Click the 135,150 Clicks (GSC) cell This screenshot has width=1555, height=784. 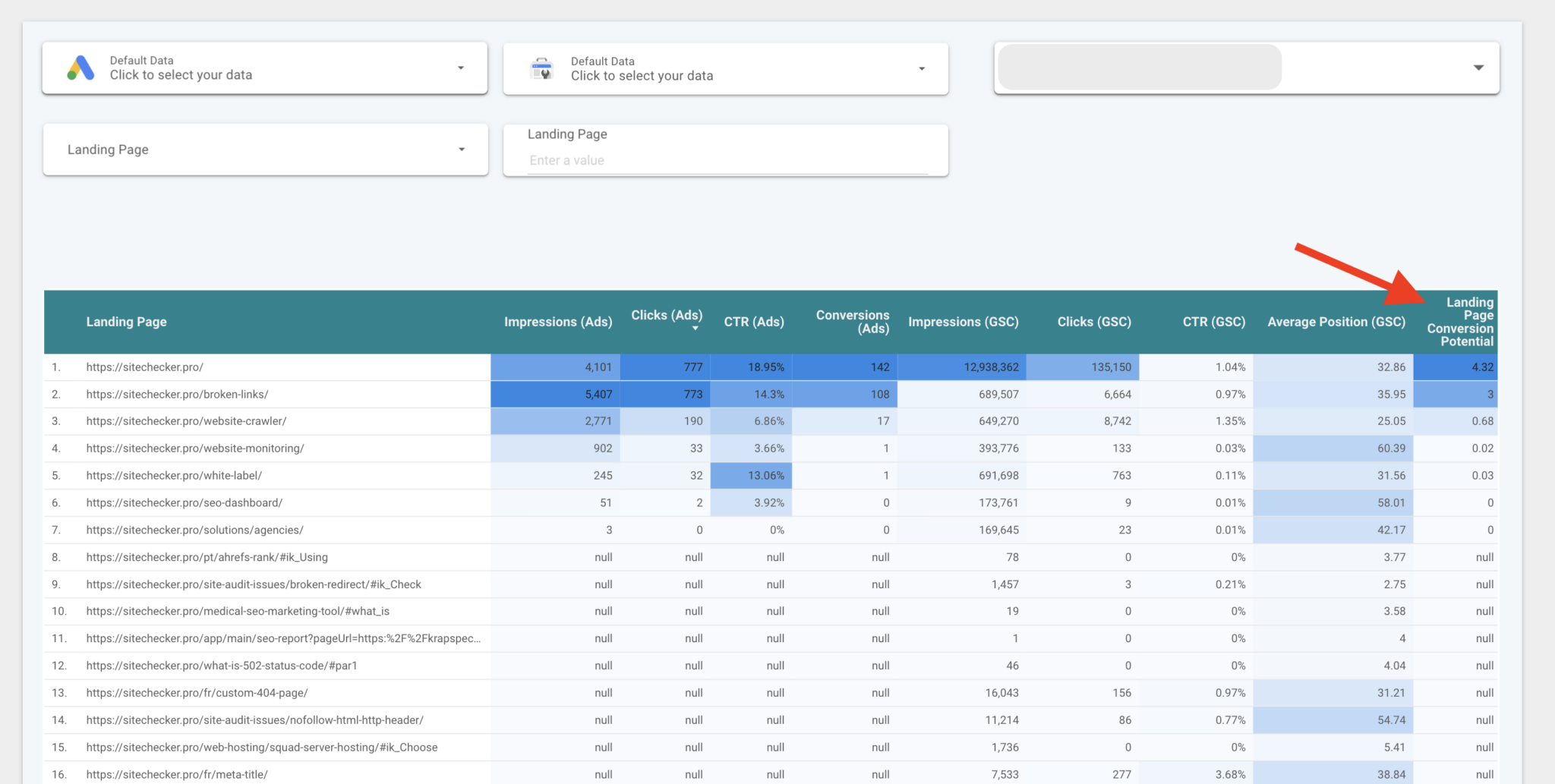(1083, 367)
